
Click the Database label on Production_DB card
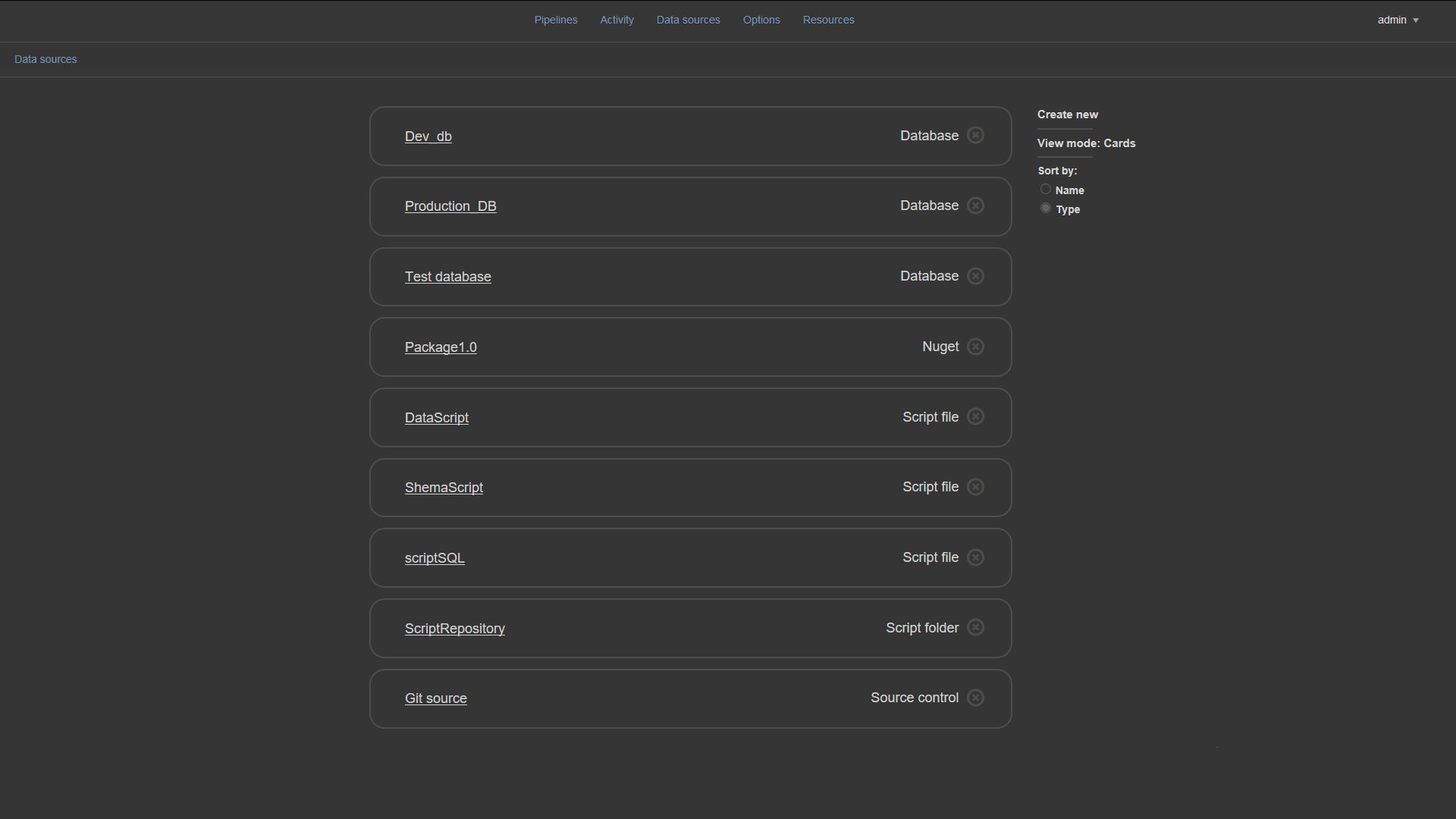tap(929, 206)
